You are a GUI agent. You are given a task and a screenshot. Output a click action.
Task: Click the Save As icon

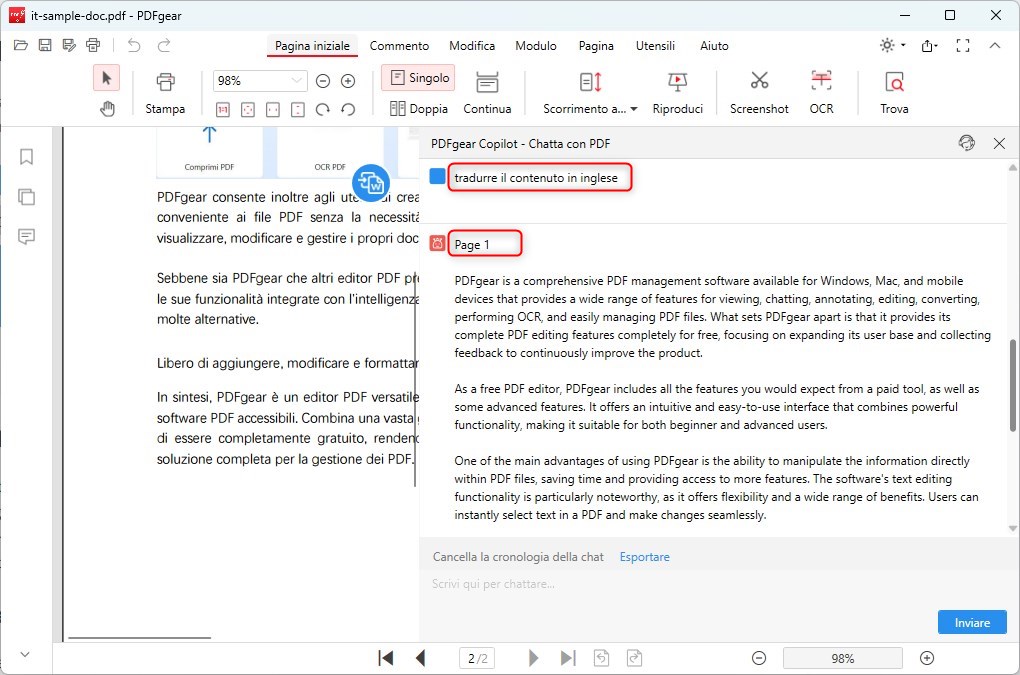69,45
